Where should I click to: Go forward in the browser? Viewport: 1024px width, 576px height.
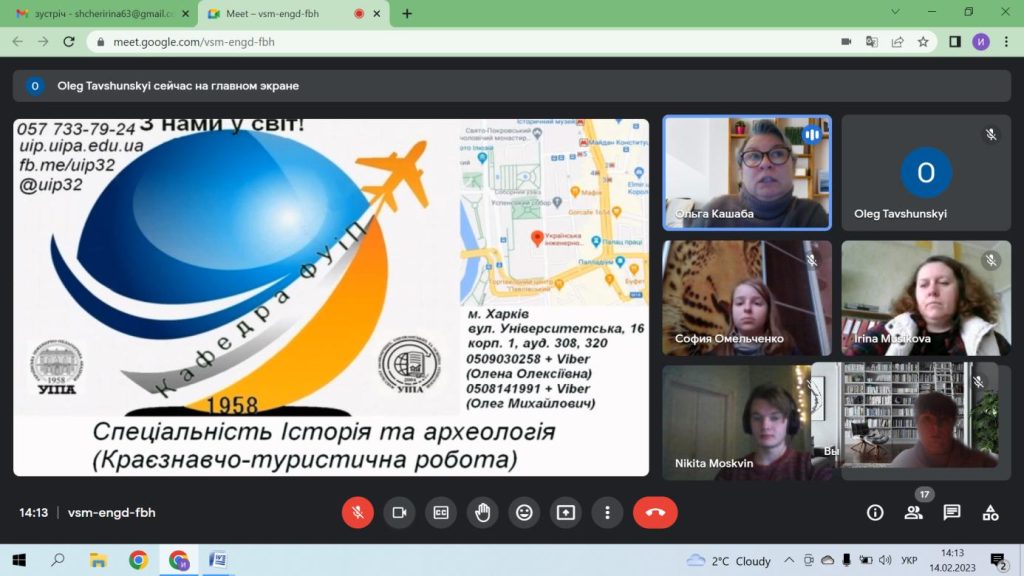43,42
